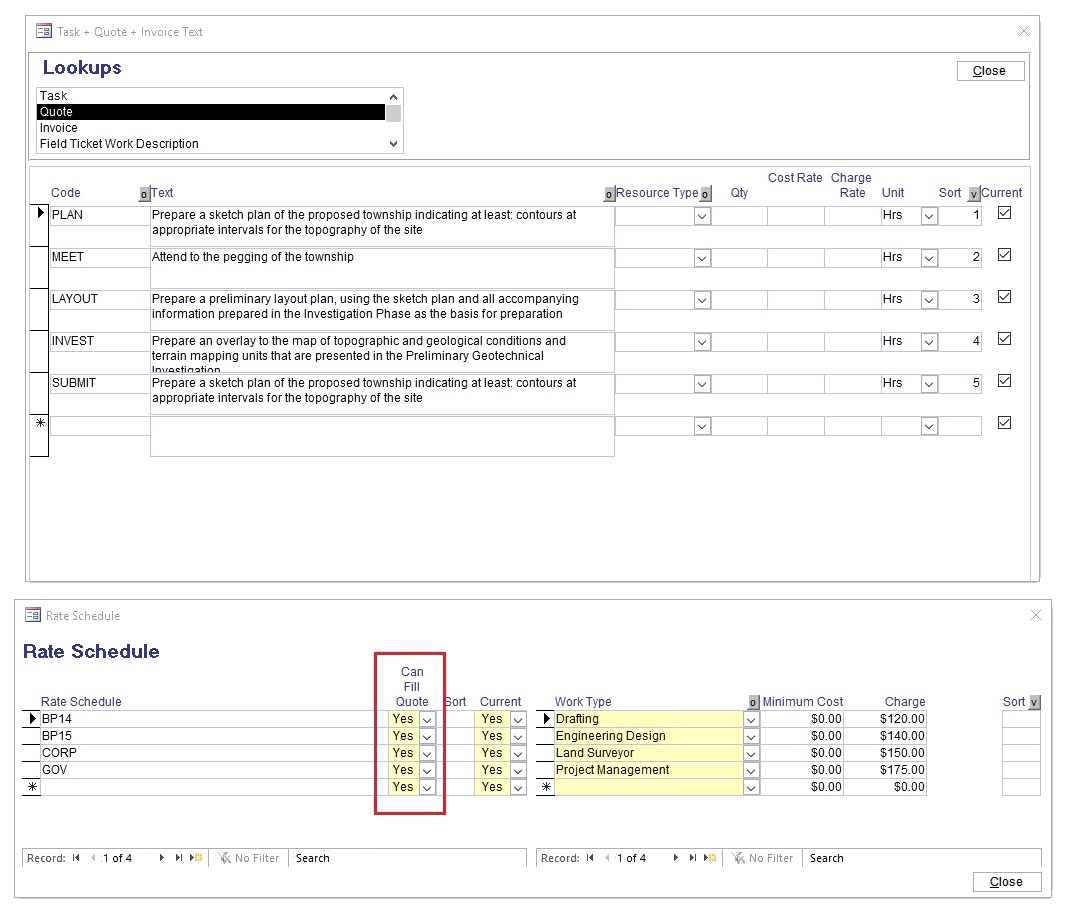Toggle Current checkbox for LAYOUT row
The image size is (1066, 919).
pos(1005,297)
